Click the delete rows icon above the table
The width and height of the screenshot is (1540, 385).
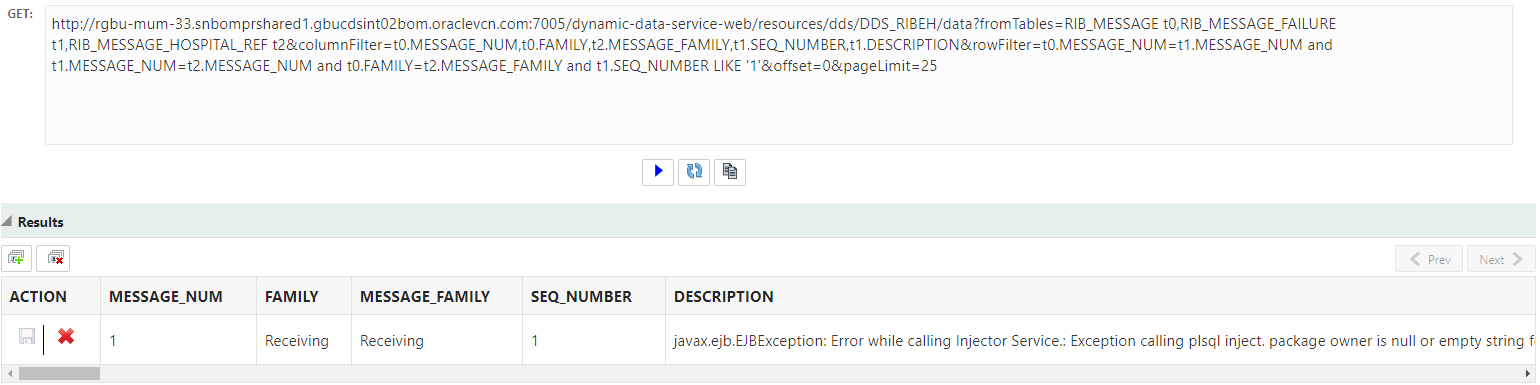(53, 258)
